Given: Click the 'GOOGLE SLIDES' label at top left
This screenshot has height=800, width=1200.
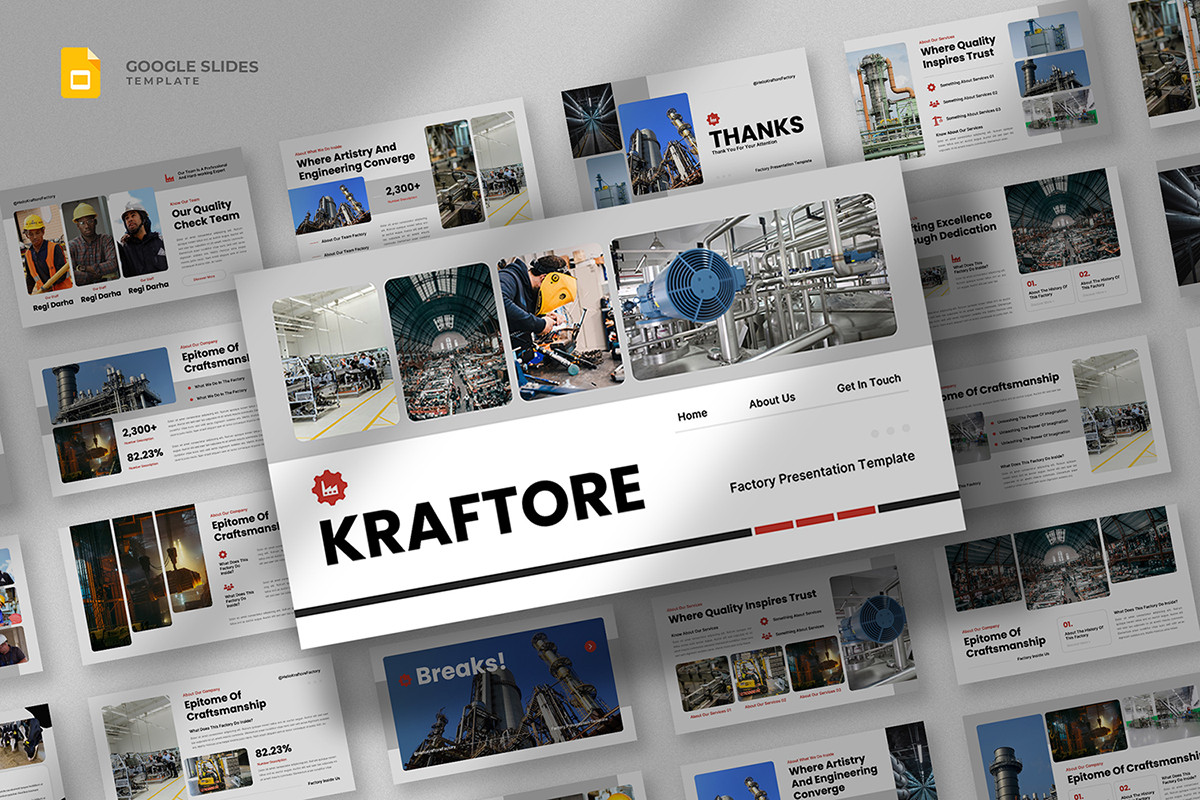Looking at the screenshot, I should click(192, 67).
